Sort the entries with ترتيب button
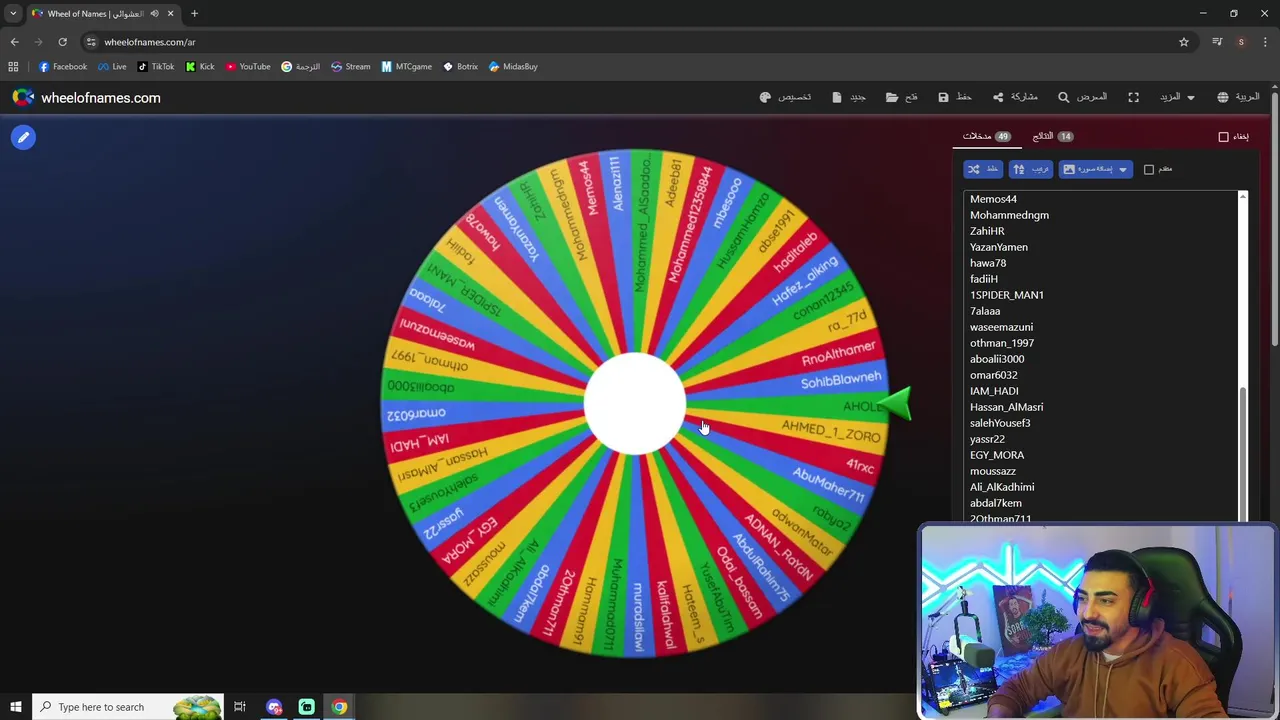The image size is (1280, 720). (1030, 169)
